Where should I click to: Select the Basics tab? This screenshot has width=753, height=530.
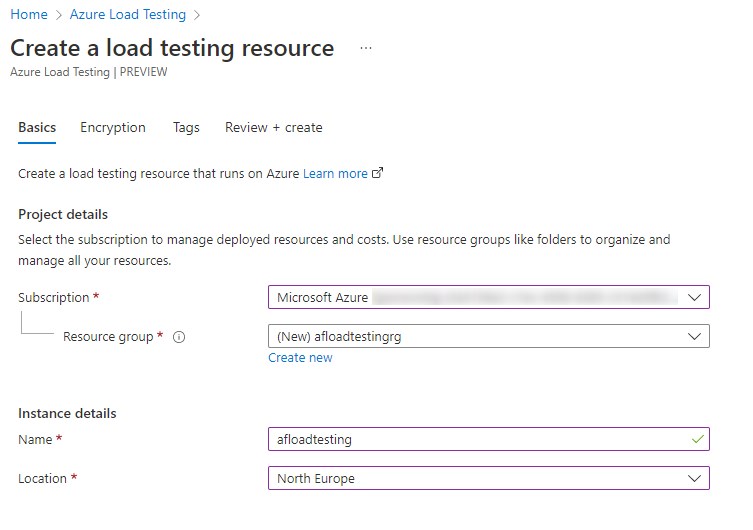(x=37, y=128)
